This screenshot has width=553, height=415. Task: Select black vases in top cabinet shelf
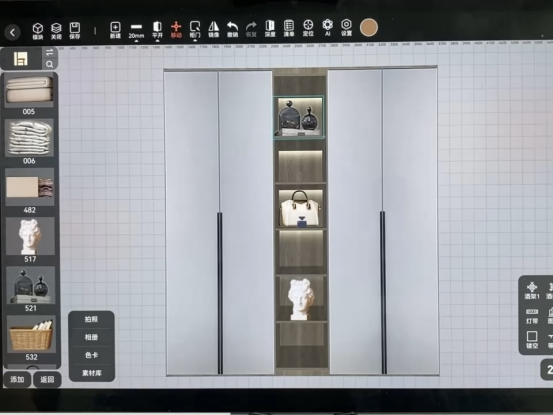[x=299, y=117]
